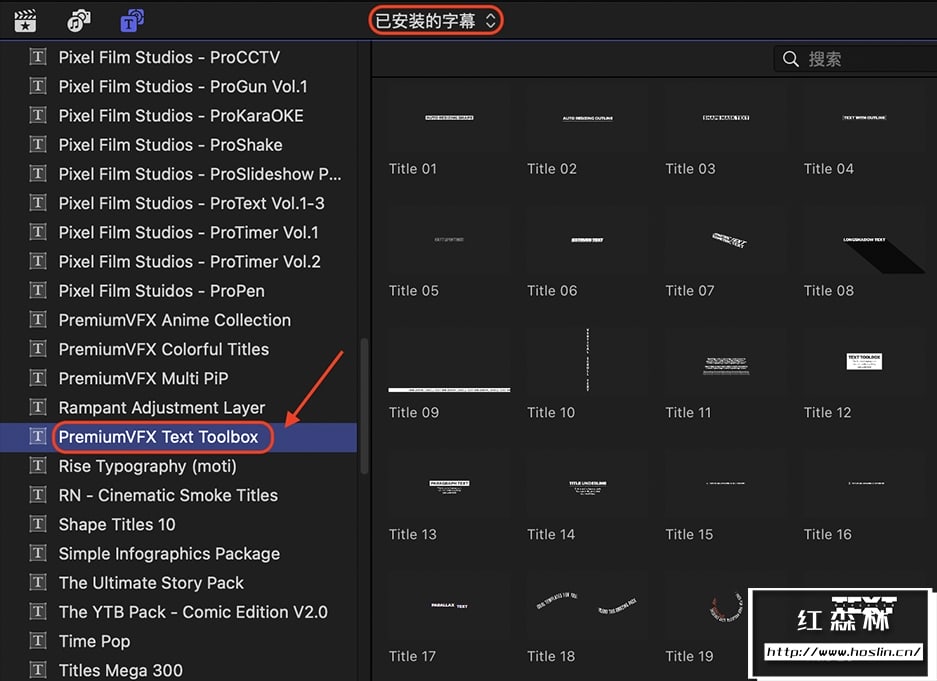937x681 pixels.
Task: Select RN - Cinematic Smoke Titles
Action: [168, 496]
